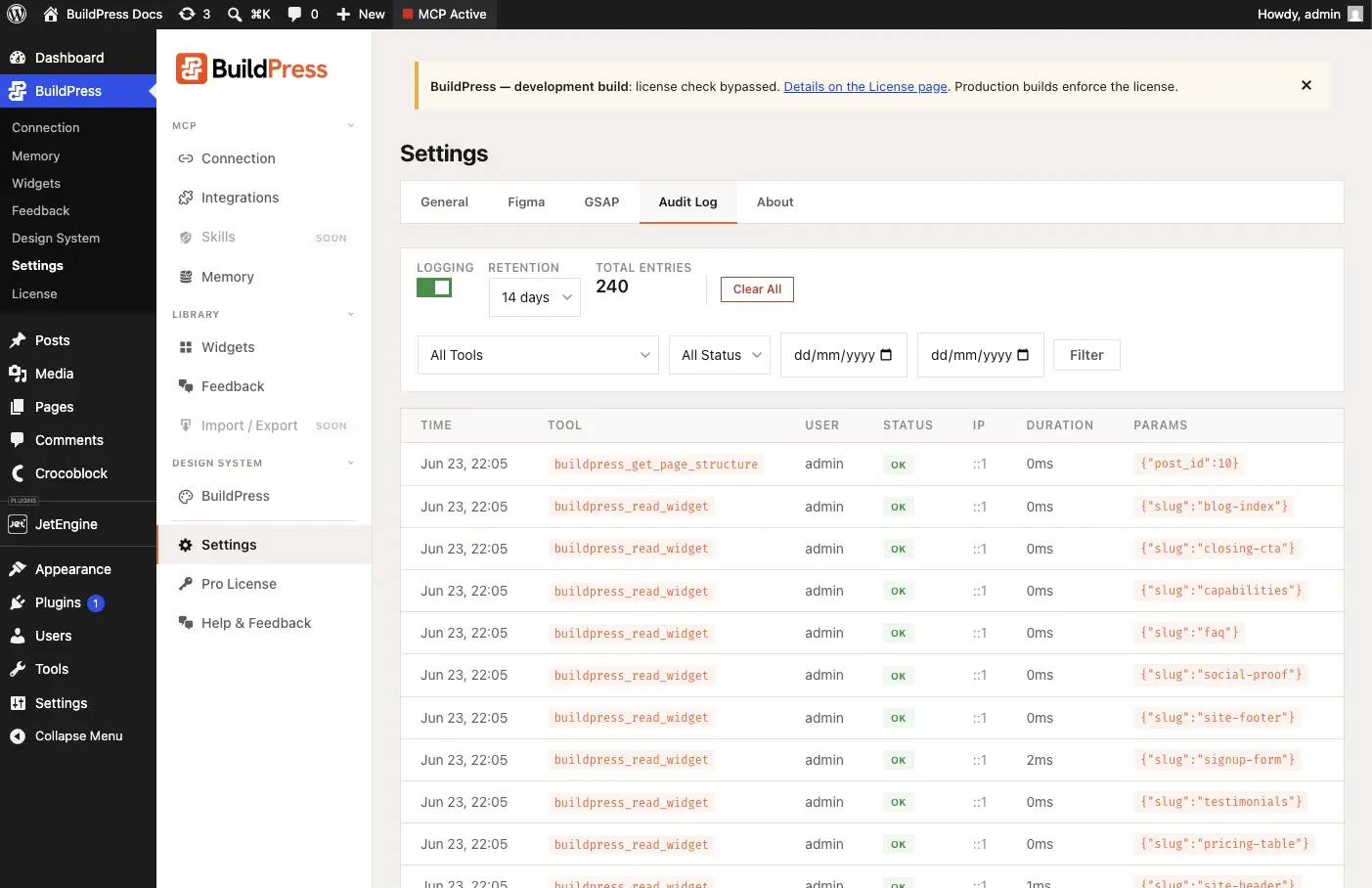This screenshot has height=888, width=1372.
Task: Switch to the About tab
Action: tap(775, 202)
